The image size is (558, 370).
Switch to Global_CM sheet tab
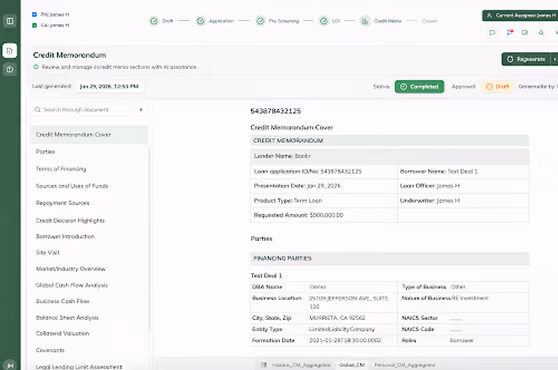pyautogui.click(x=352, y=365)
